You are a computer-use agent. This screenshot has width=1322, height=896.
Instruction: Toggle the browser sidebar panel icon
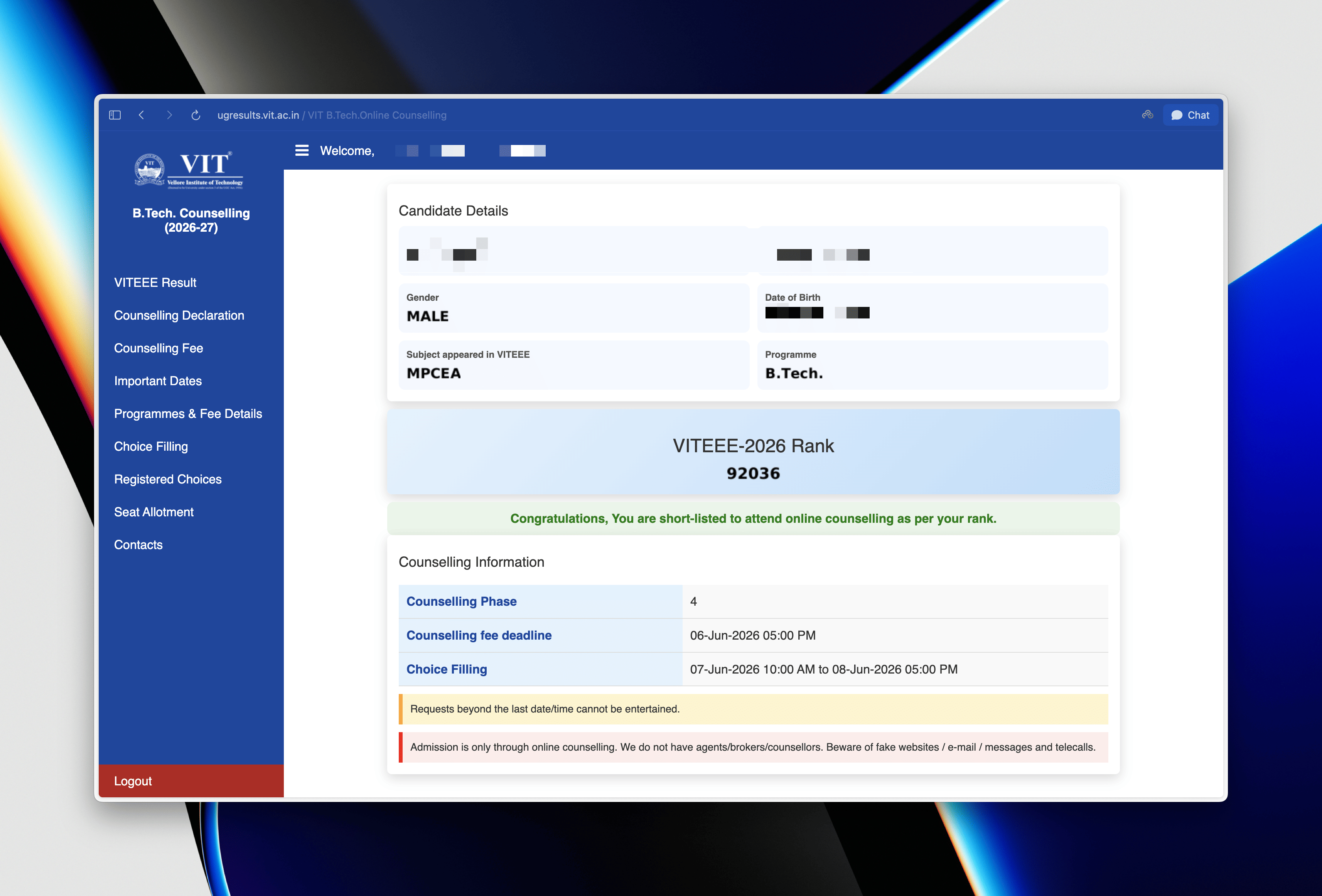click(x=115, y=115)
